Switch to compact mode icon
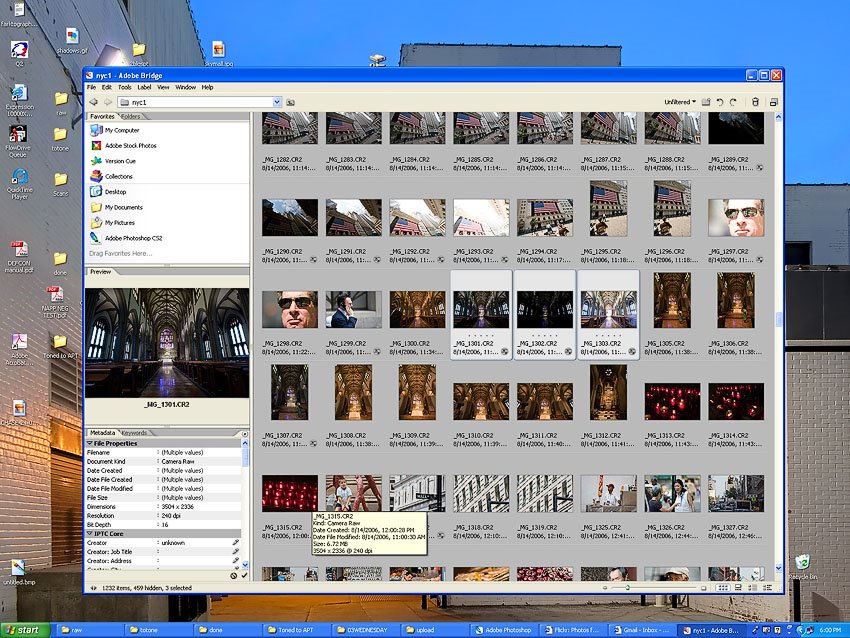850x638 pixels. point(772,102)
